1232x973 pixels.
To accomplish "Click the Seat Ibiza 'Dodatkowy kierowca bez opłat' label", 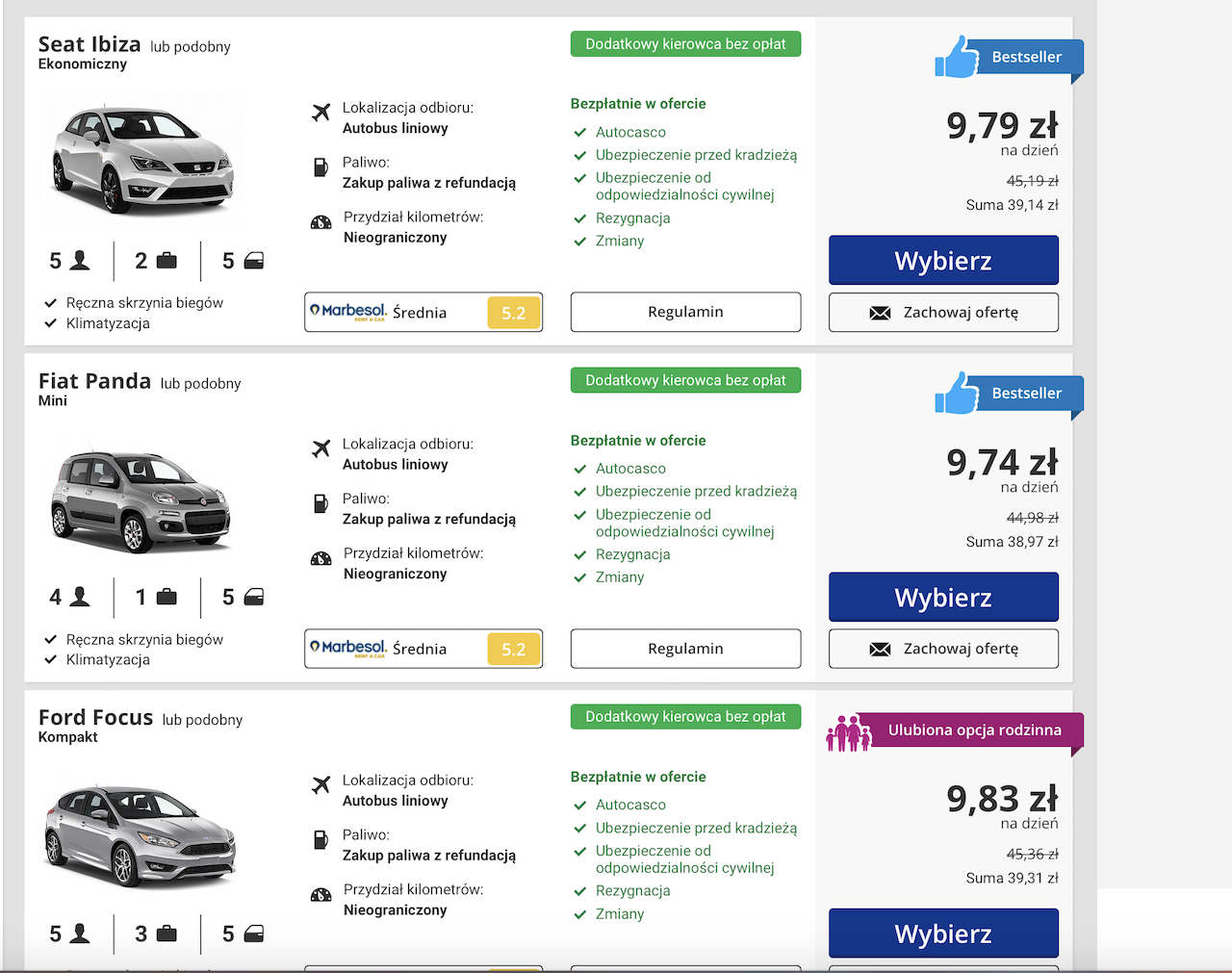I will (685, 44).
